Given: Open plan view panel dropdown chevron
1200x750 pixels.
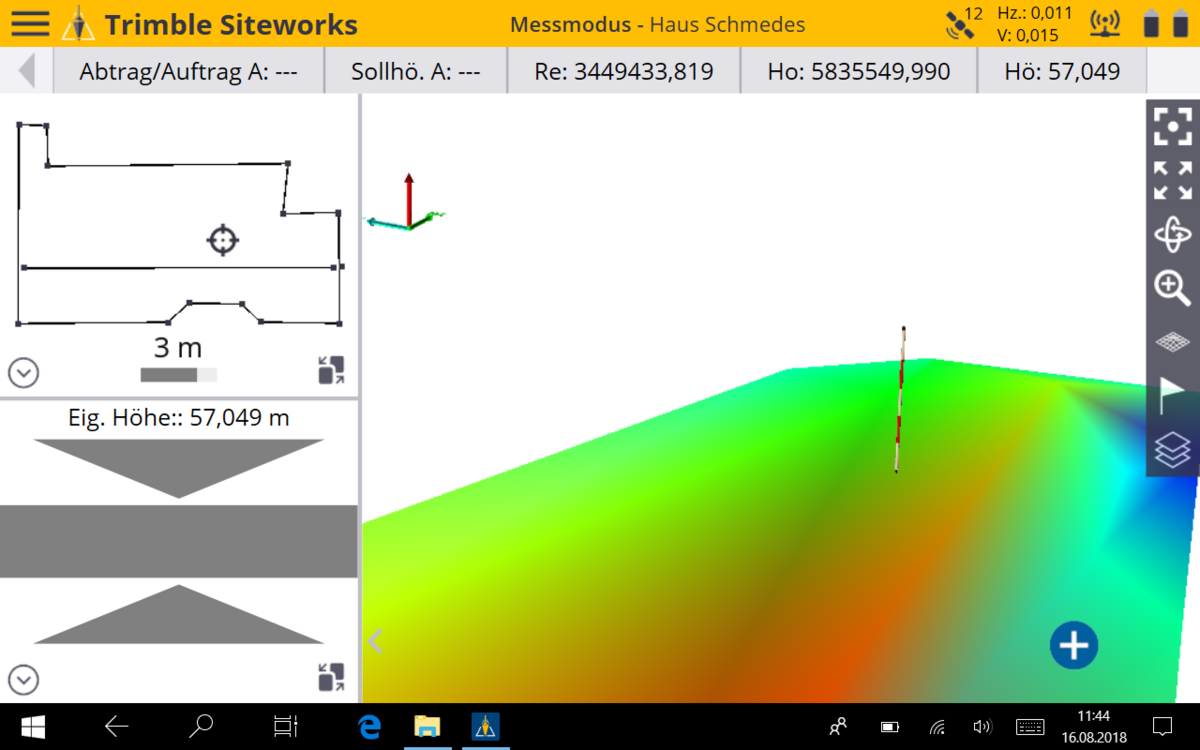Looking at the screenshot, I should (x=23, y=373).
